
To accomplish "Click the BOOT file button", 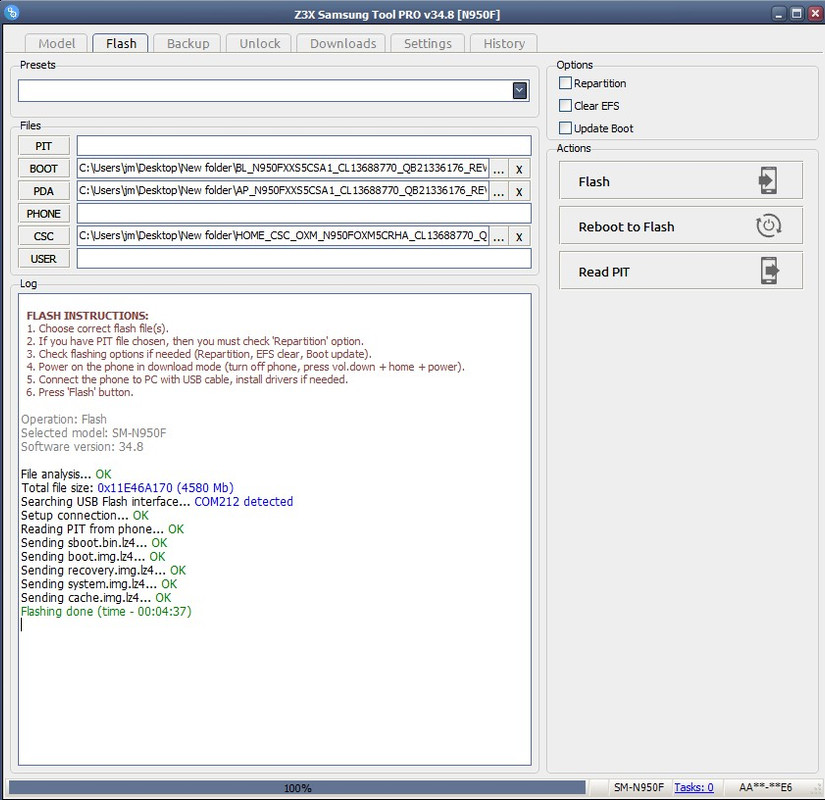I will click(44, 168).
